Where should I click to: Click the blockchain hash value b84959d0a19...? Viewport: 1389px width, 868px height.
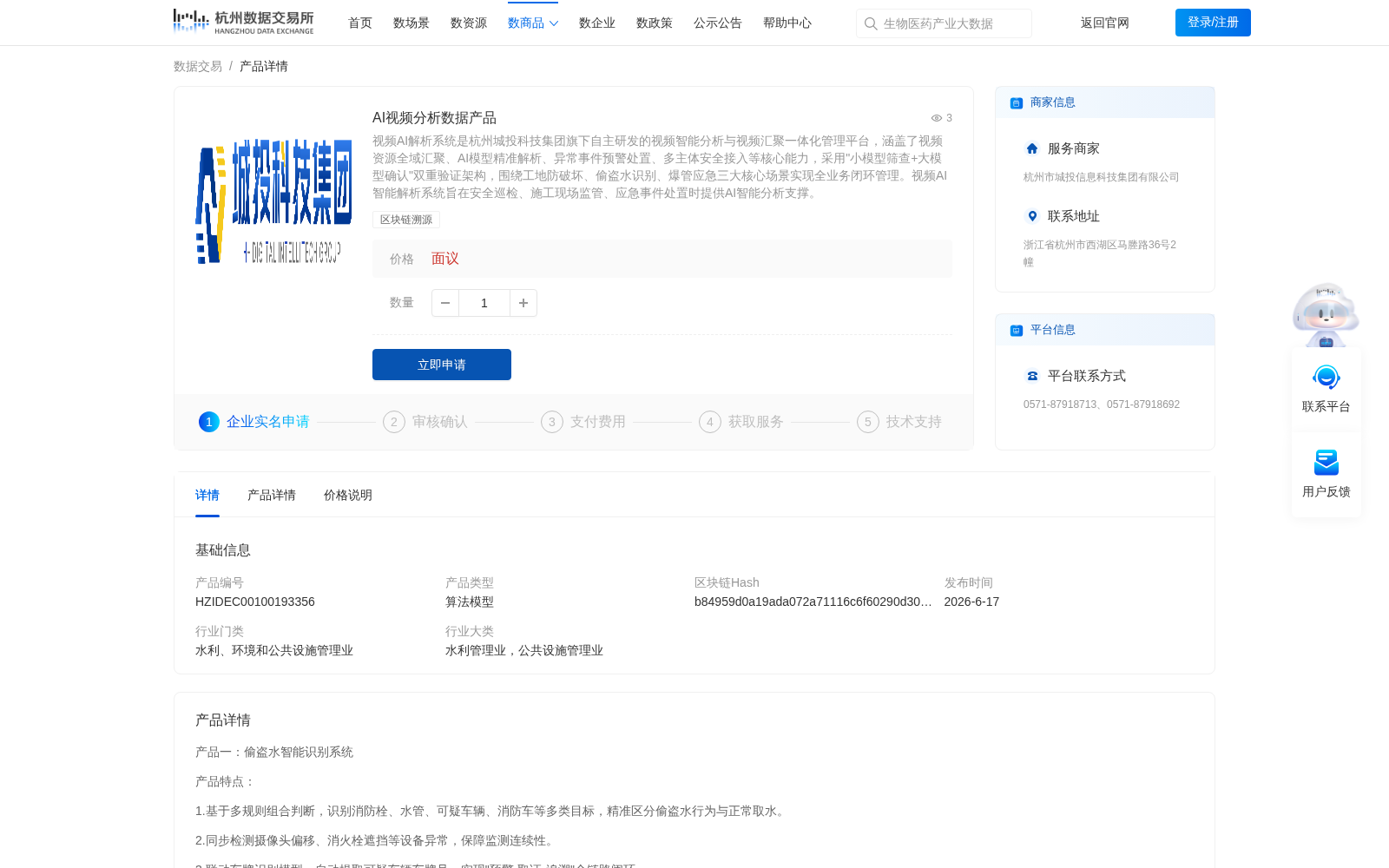pos(813,602)
